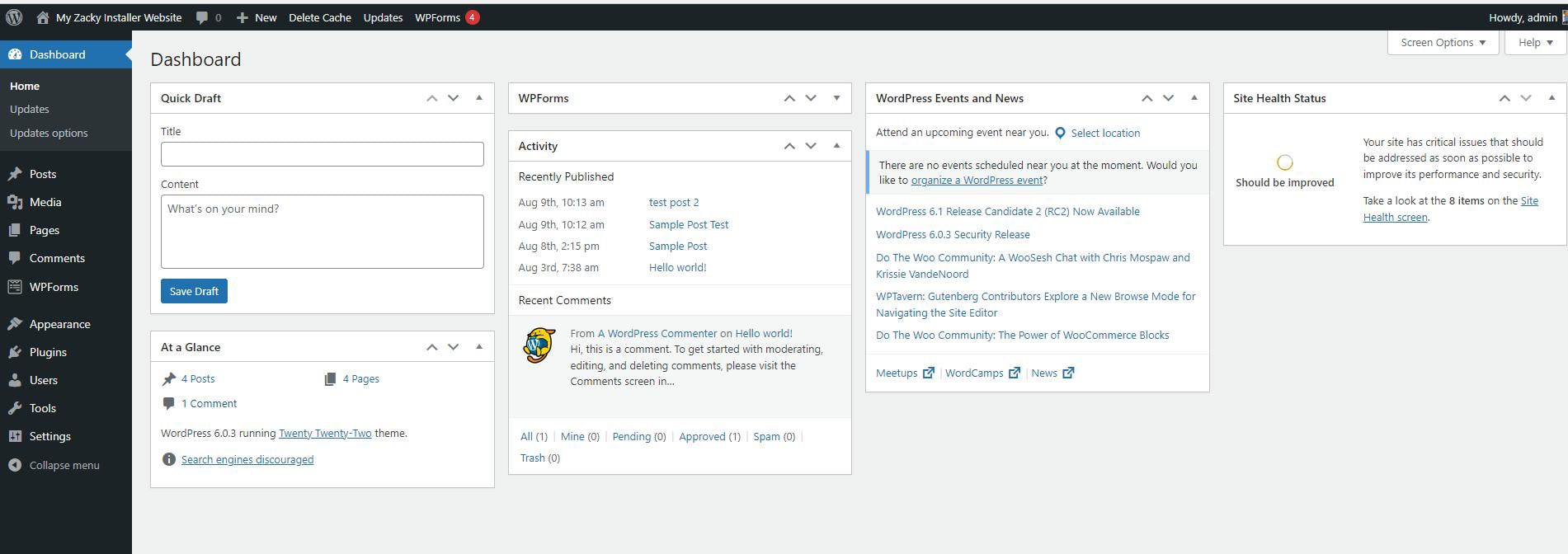Image resolution: width=1568 pixels, height=554 pixels.
Task: Click the WordCamps external link icon
Action: pos(1014,373)
